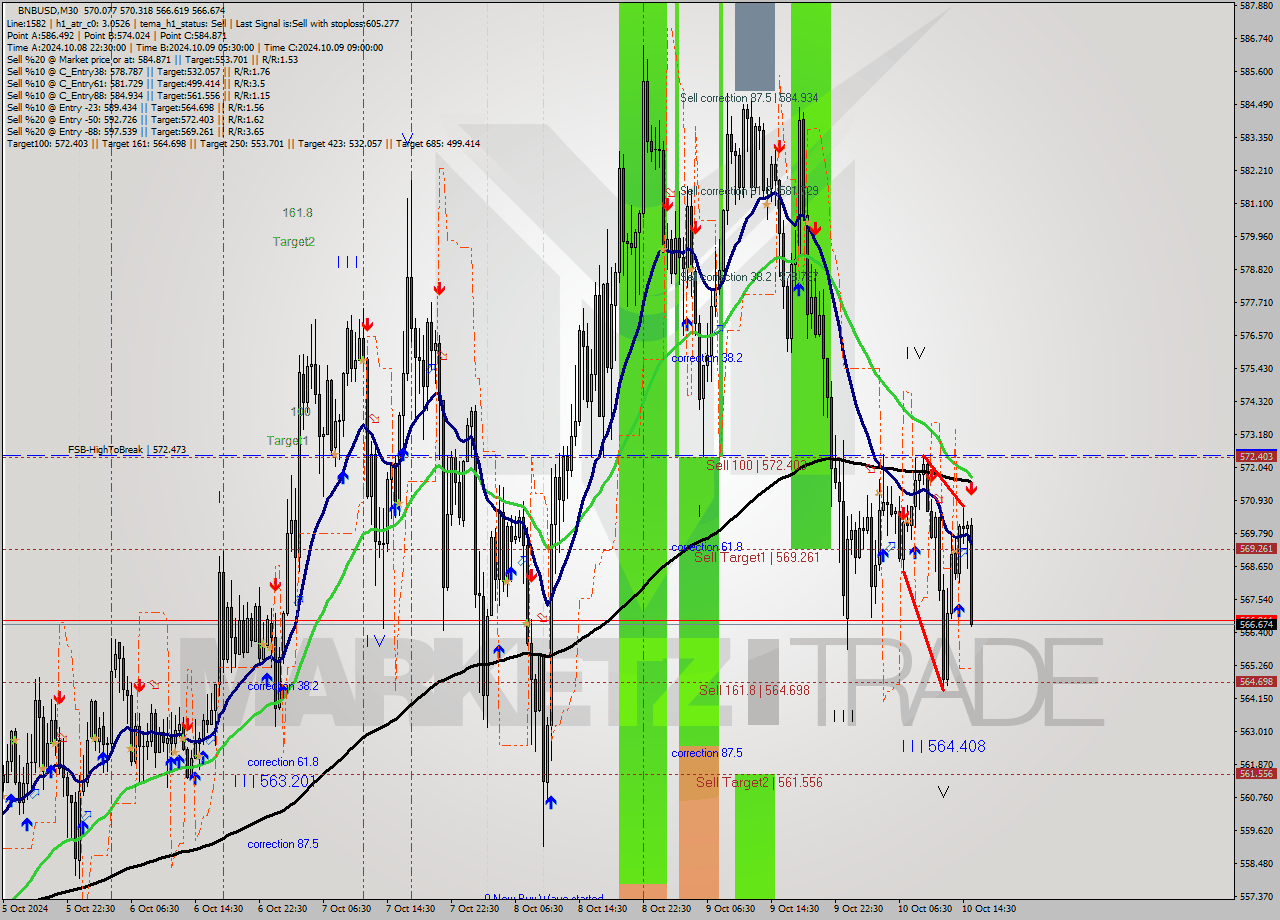Click the FSB-HighToBreak 572.473 label

point(127,450)
